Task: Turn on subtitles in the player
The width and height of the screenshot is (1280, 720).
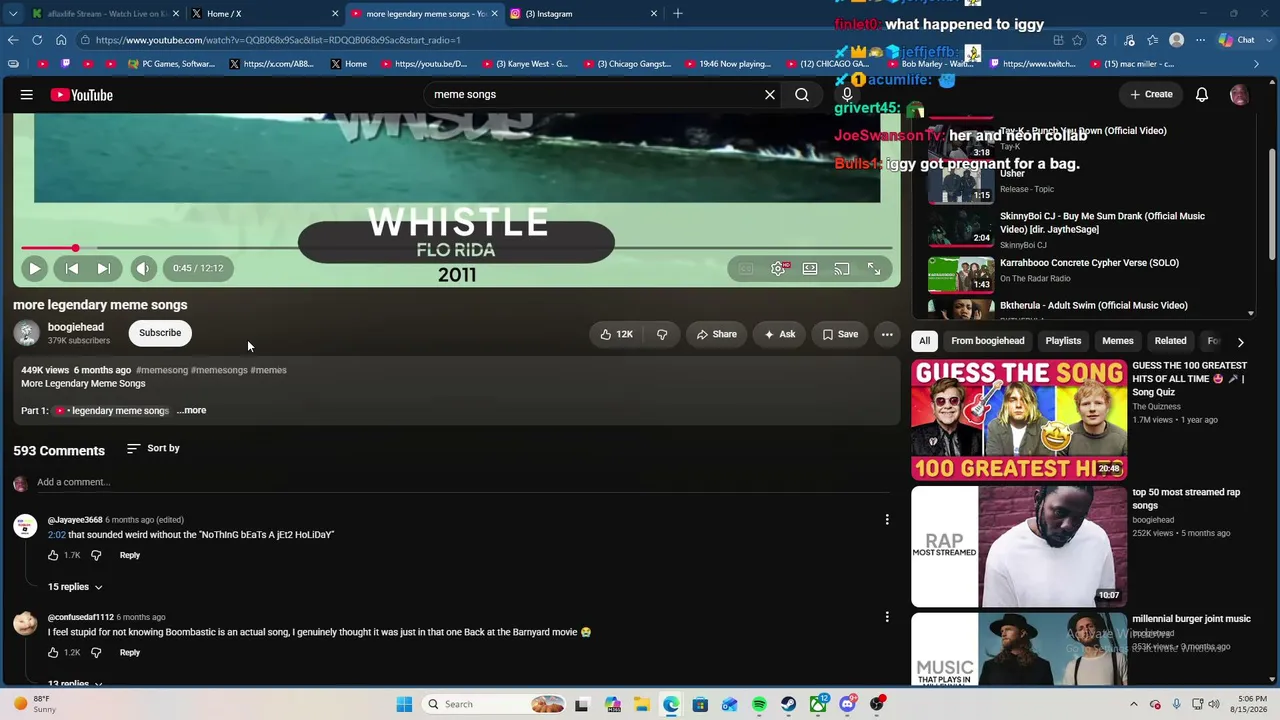Action: click(x=745, y=268)
